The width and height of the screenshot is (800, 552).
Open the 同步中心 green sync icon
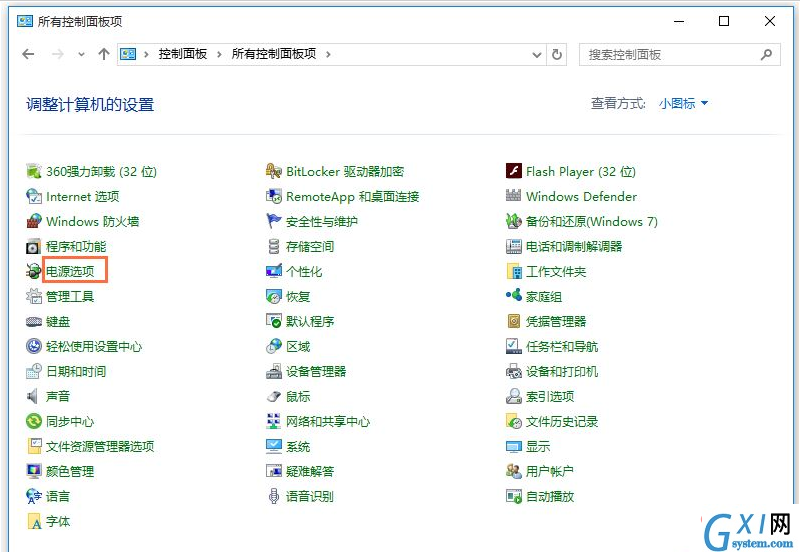[x=34, y=421]
